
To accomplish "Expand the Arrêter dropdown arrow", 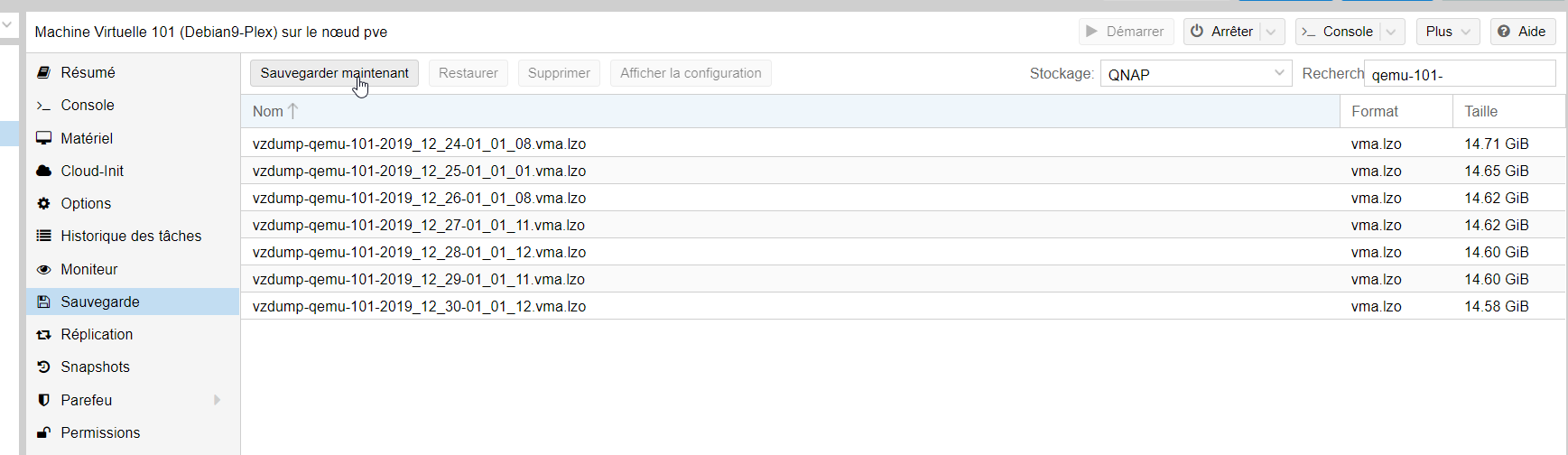I will [x=1272, y=32].
